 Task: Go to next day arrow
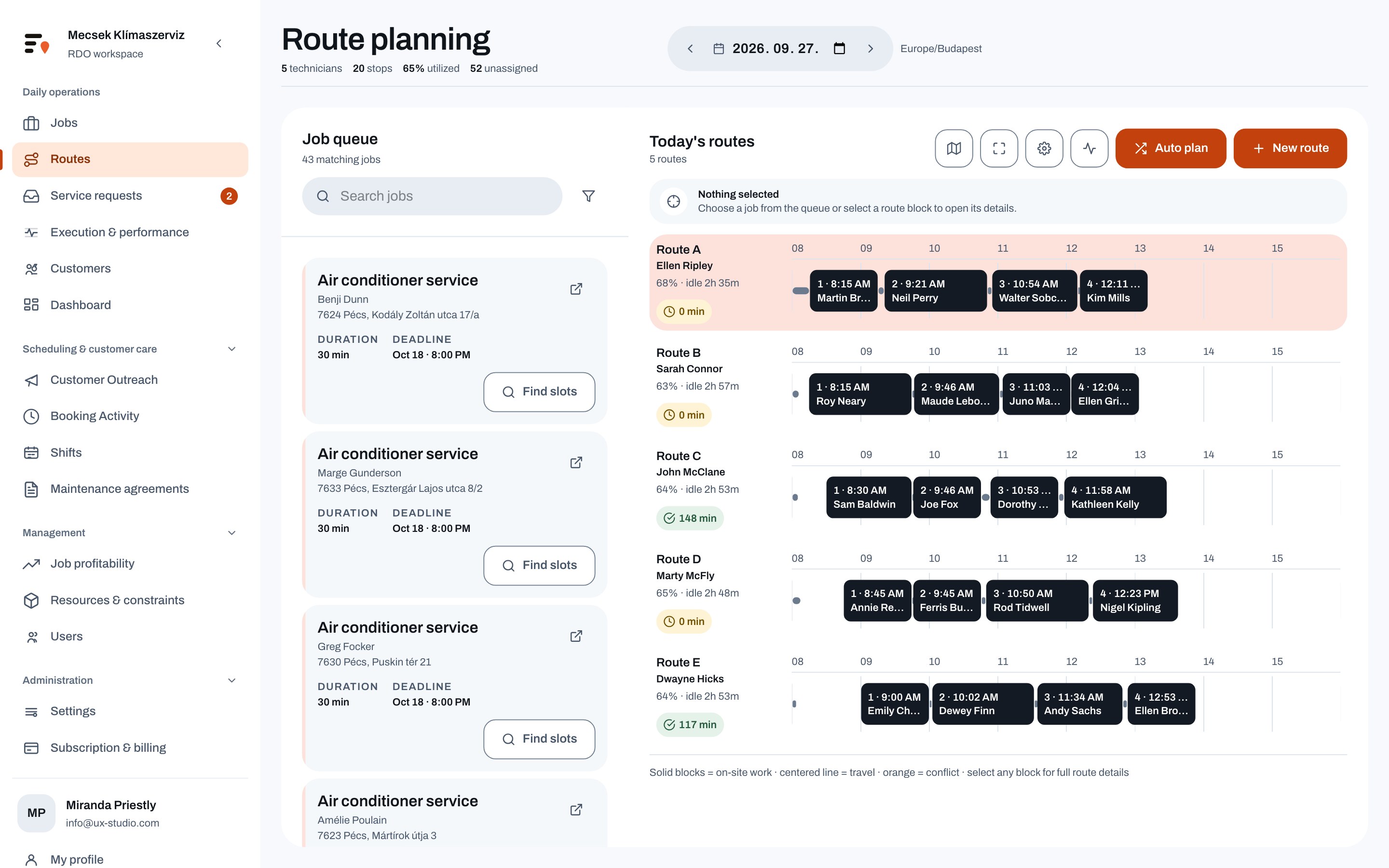(x=870, y=49)
